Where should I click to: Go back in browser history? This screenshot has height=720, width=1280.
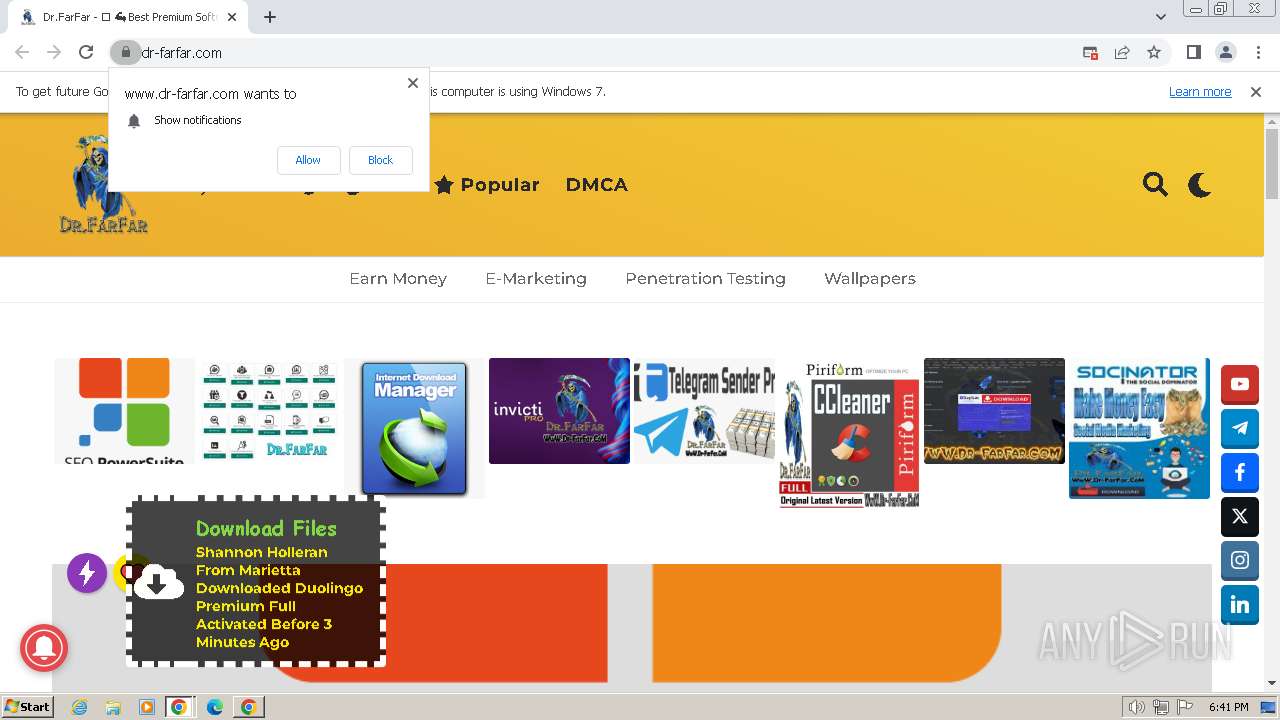[22, 52]
